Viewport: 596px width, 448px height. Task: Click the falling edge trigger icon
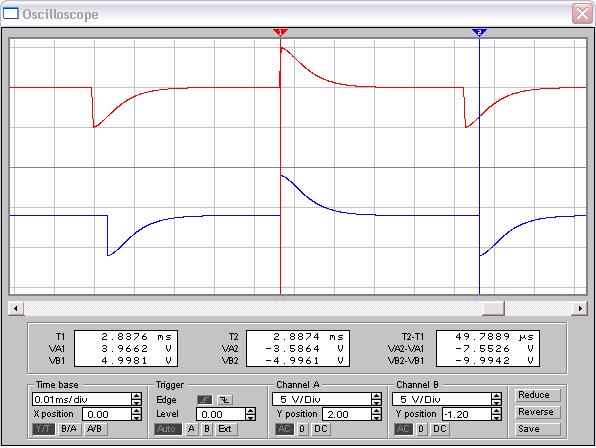[x=225, y=400]
